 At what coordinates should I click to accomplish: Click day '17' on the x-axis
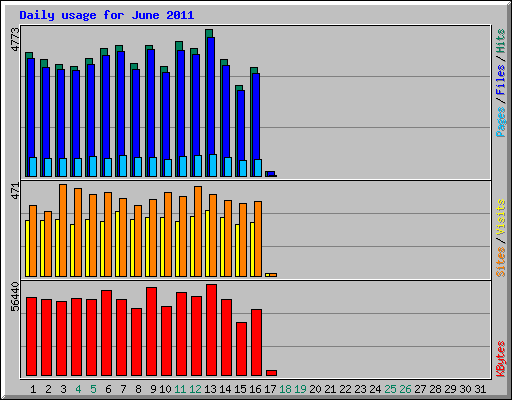tap(270, 389)
